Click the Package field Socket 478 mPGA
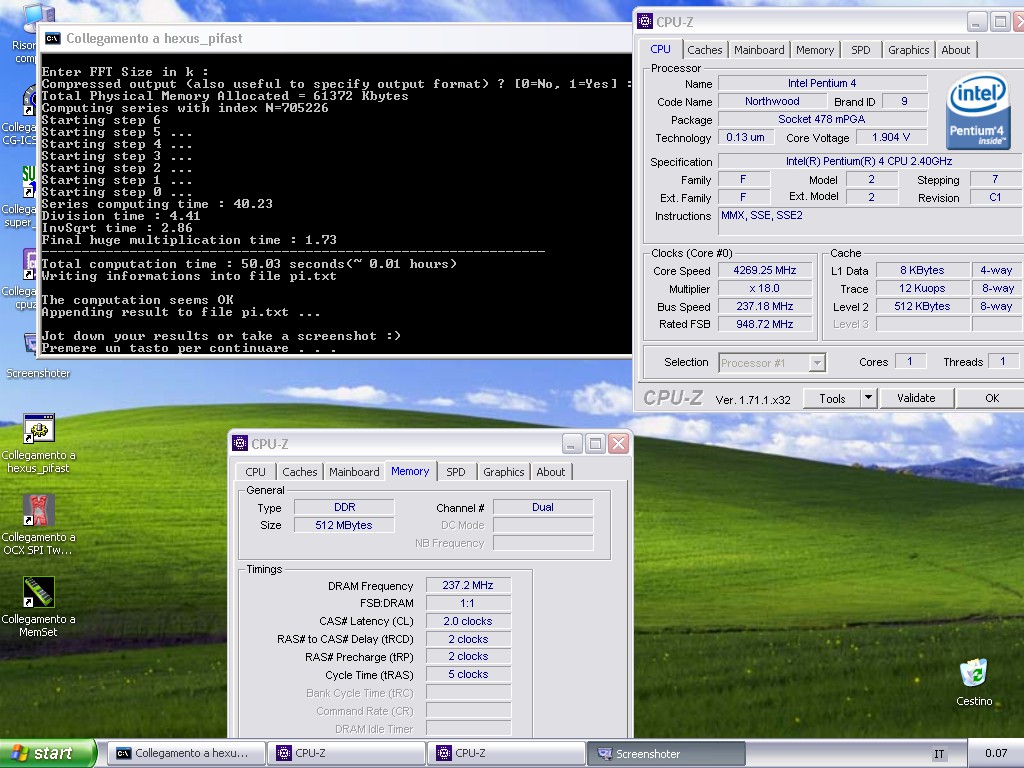 [822, 119]
